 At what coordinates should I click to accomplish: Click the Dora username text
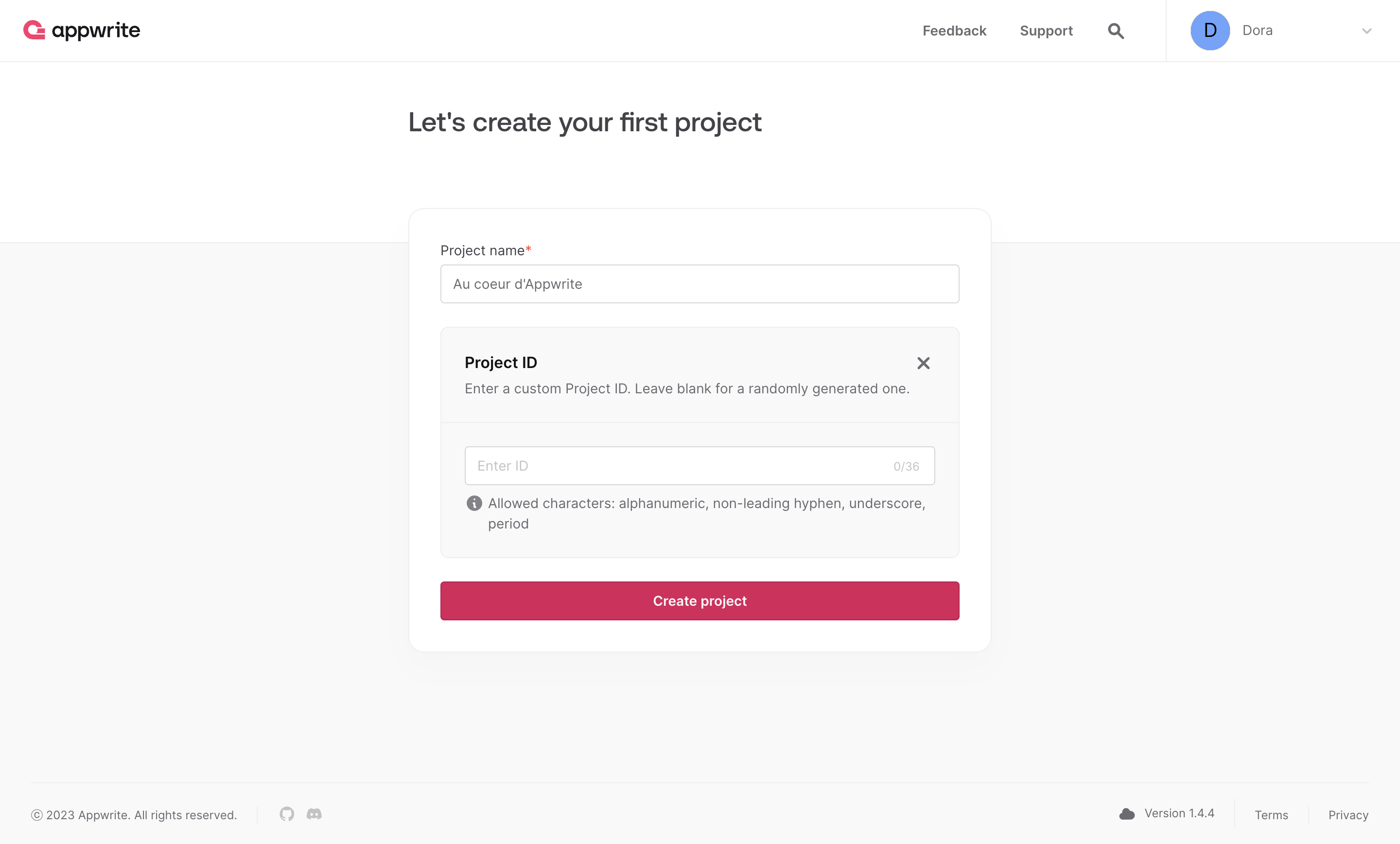[x=1258, y=31]
